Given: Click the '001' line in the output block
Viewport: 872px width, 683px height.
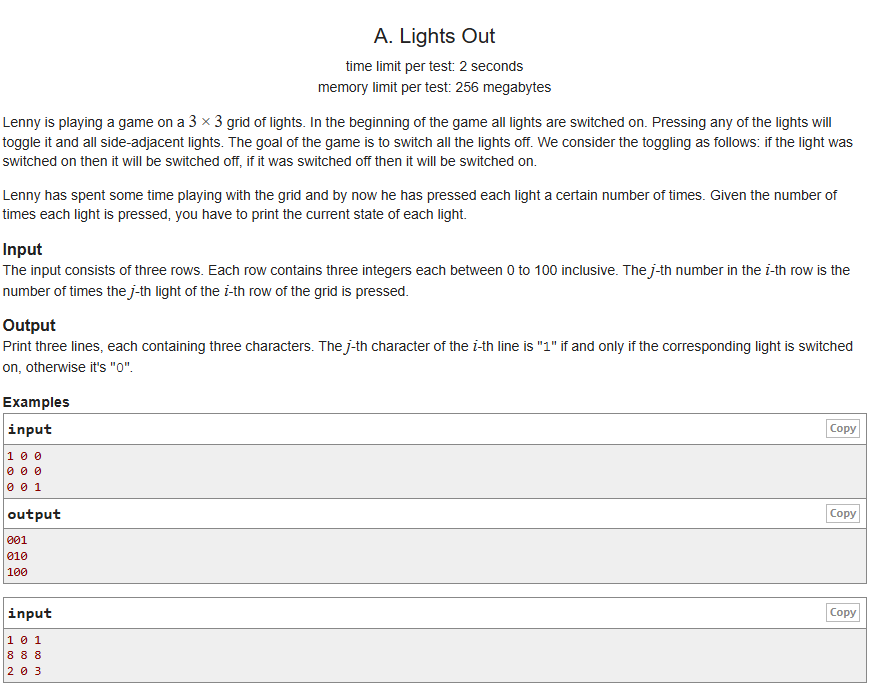Looking at the screenshot, I should pos(17,540).
